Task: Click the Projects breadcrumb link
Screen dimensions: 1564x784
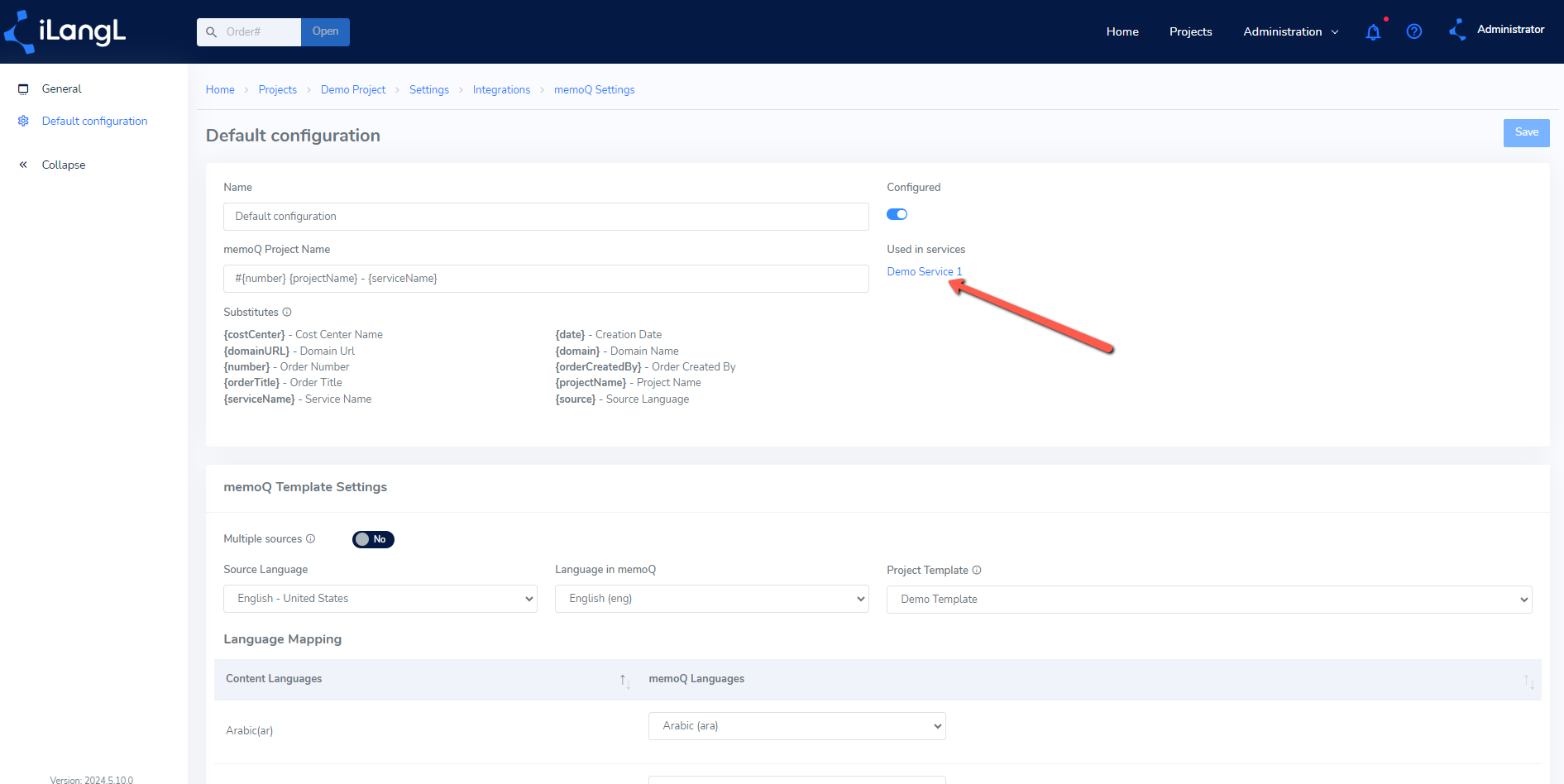Action: pos(277,89)
